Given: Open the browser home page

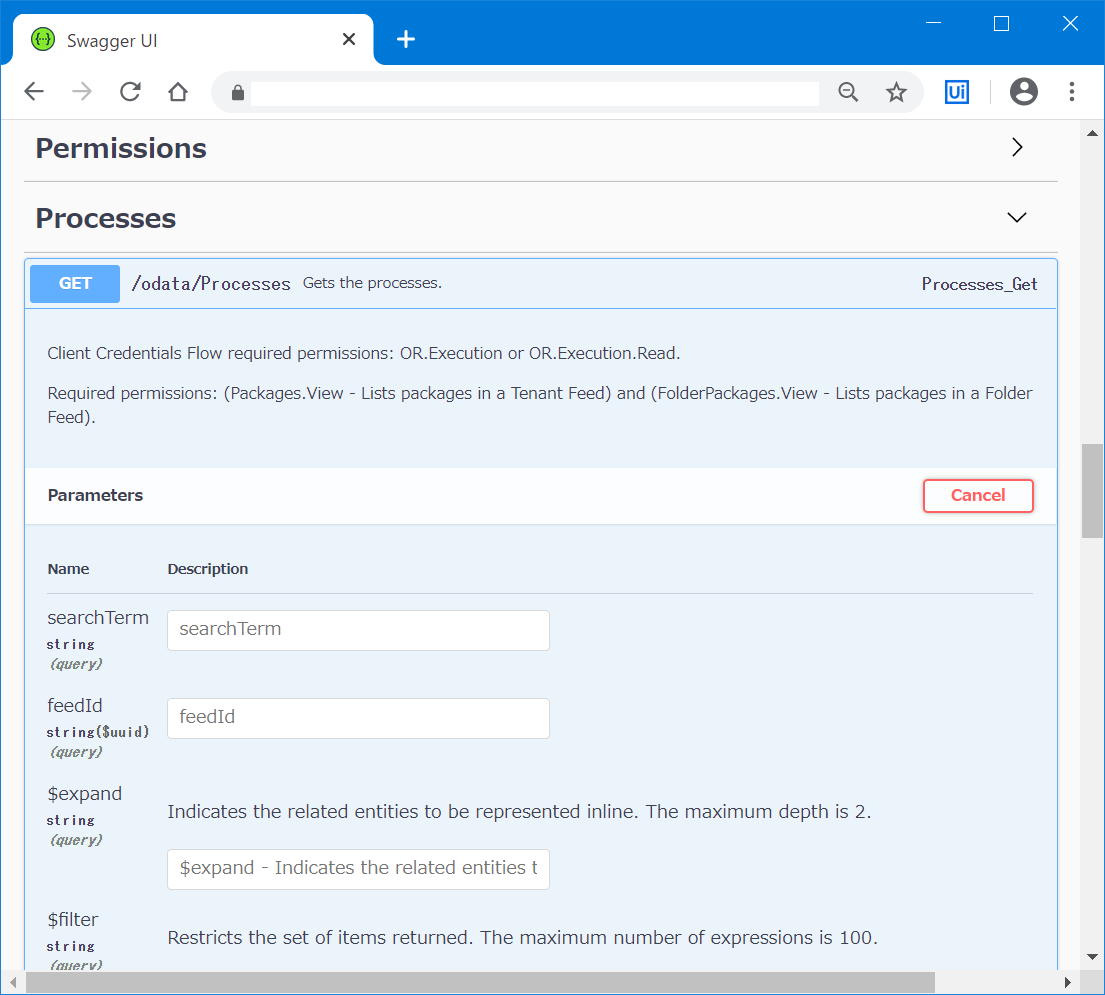Looking at the screenshot, I should pyautogui.click(x=178, y=92).
